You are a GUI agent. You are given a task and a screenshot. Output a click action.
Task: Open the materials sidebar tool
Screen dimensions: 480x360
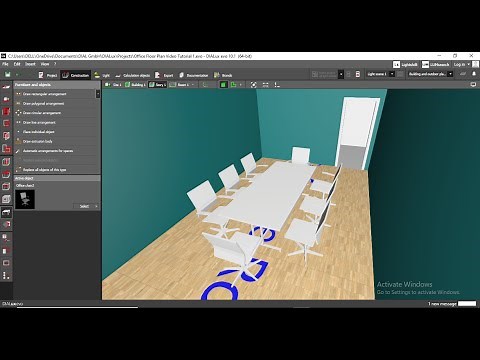tap(6, 225)
